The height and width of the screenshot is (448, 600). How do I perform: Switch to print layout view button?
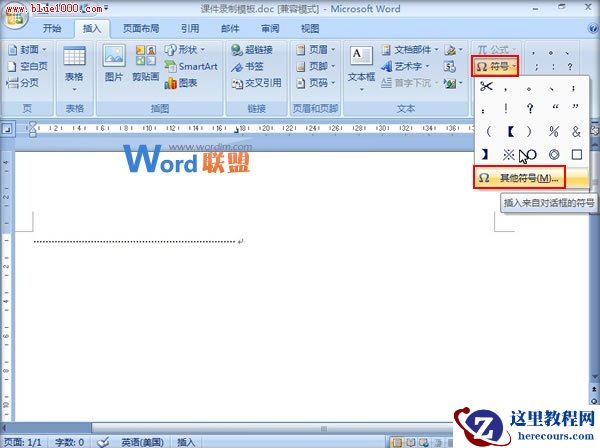pyautogui.click(x=397, y=443)
